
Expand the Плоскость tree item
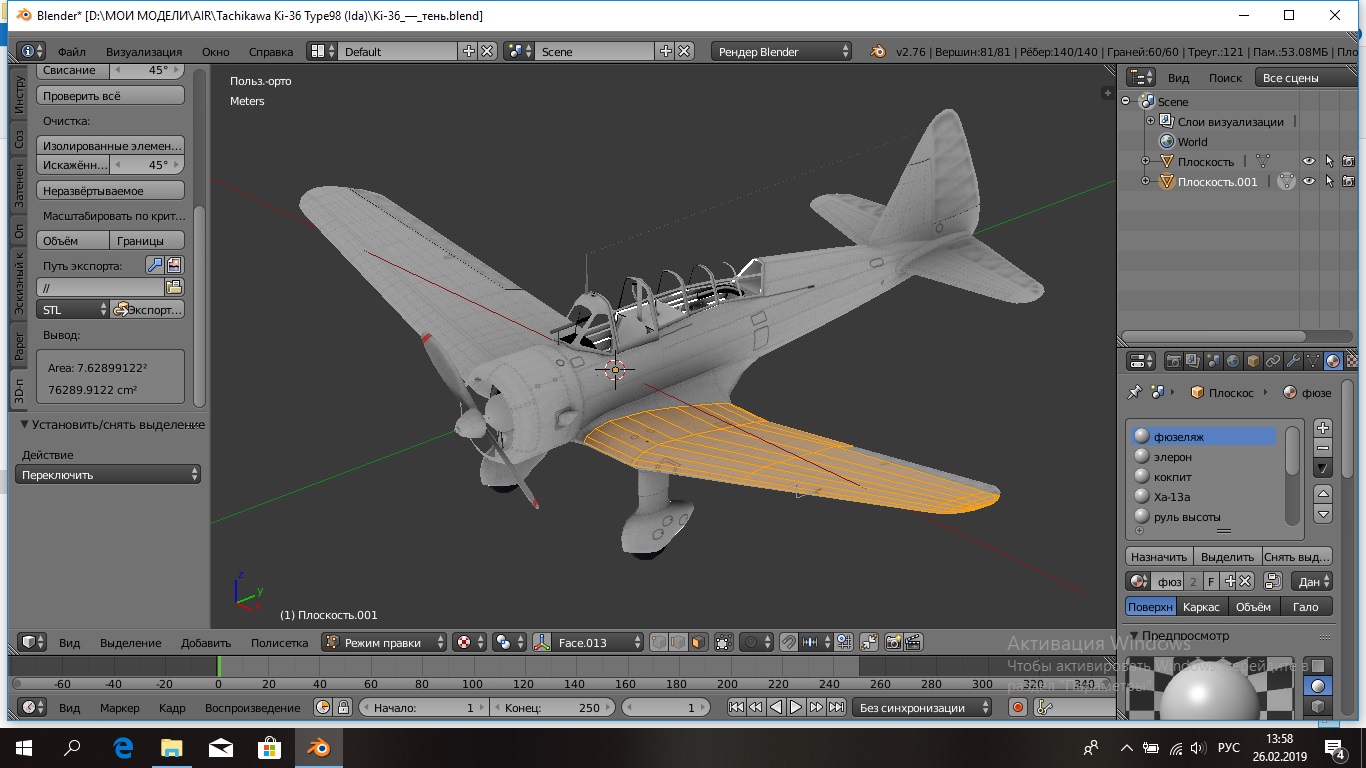[1145, 161]
